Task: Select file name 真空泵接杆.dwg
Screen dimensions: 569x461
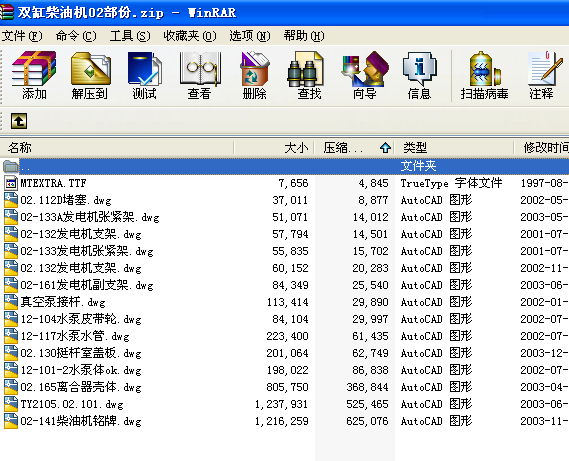Action: 63,302
